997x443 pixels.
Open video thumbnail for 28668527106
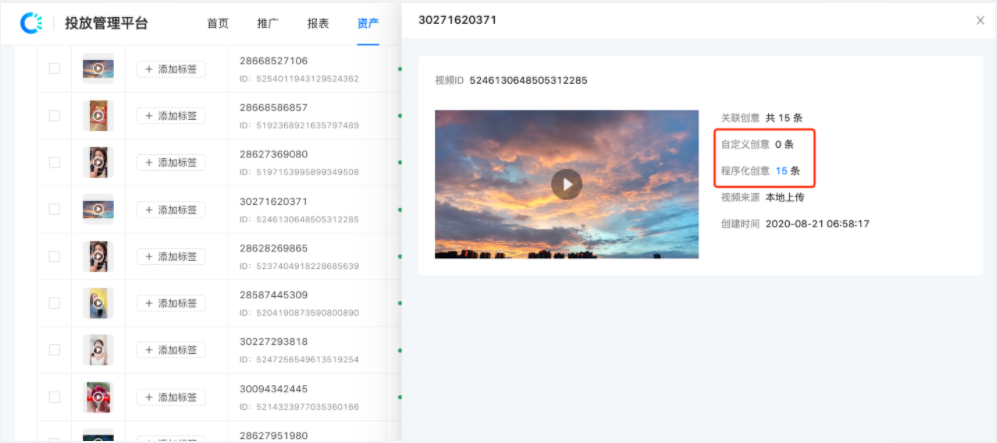point(98,69)
